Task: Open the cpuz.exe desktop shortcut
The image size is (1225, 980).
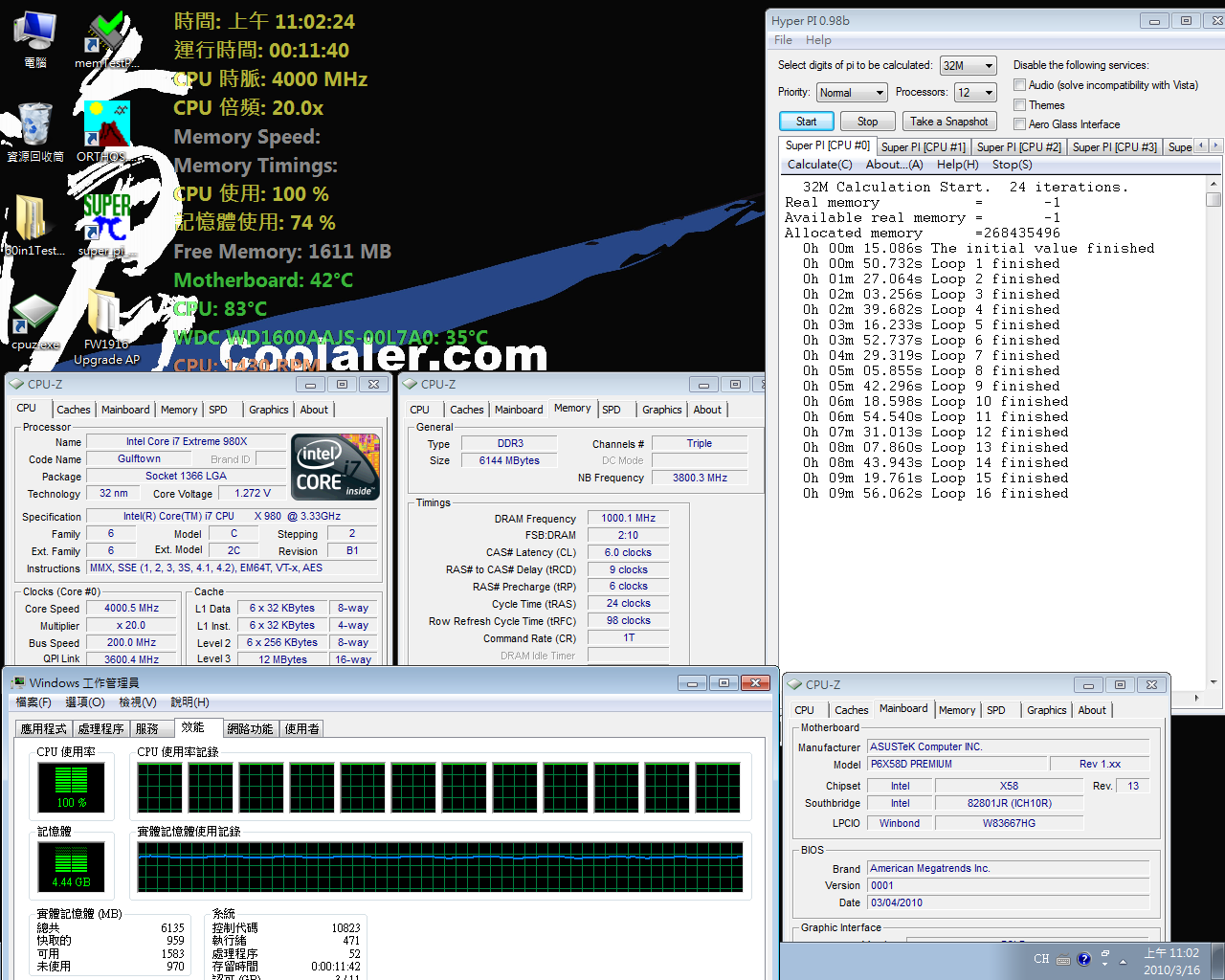Action: pyautogui.click(x=34, y=322)
